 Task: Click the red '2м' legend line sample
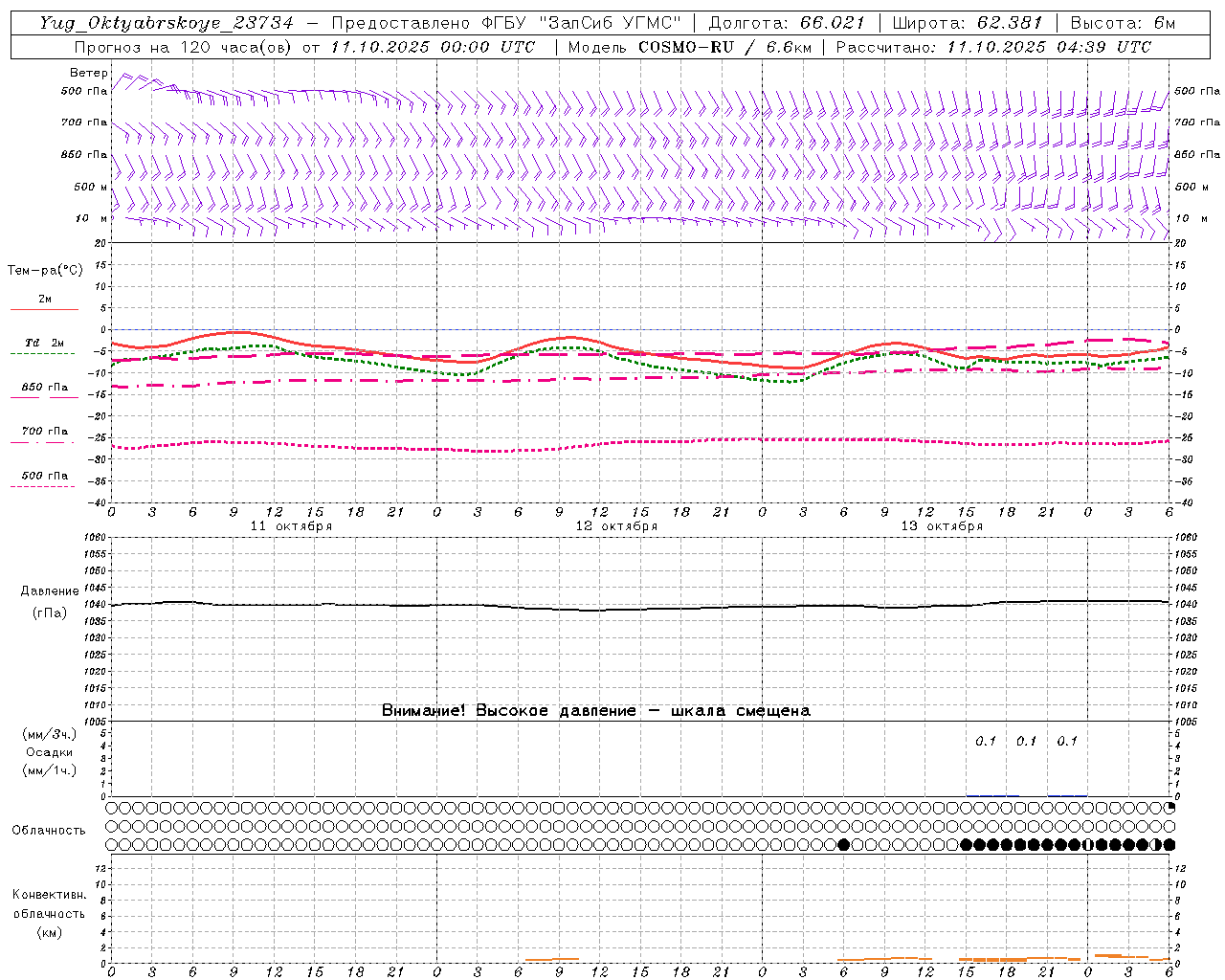44,309
